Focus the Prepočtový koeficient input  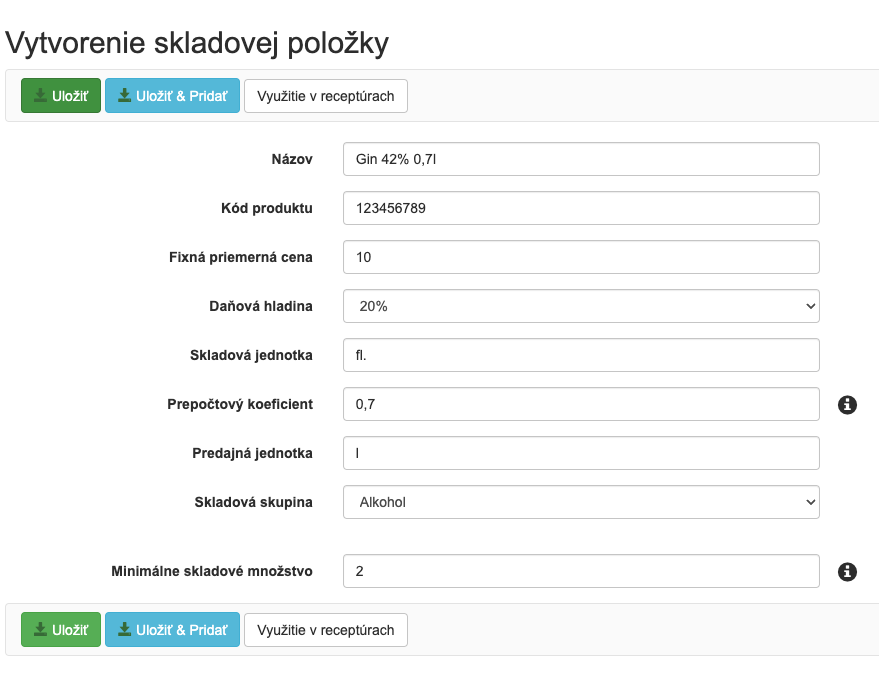581,404
